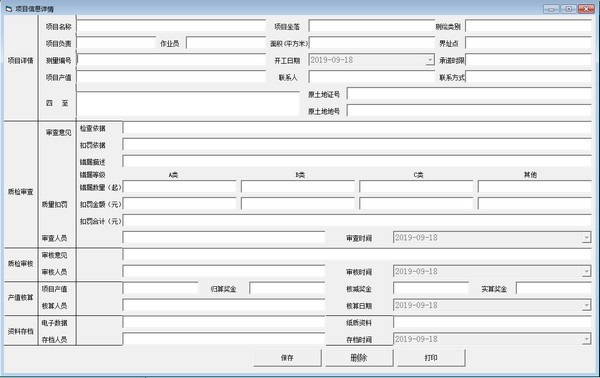This screenshot has height=378, width=600.
Task: Maximize the 项目信息详情 window
Action: pyautogui.click(x=569, y=9)
